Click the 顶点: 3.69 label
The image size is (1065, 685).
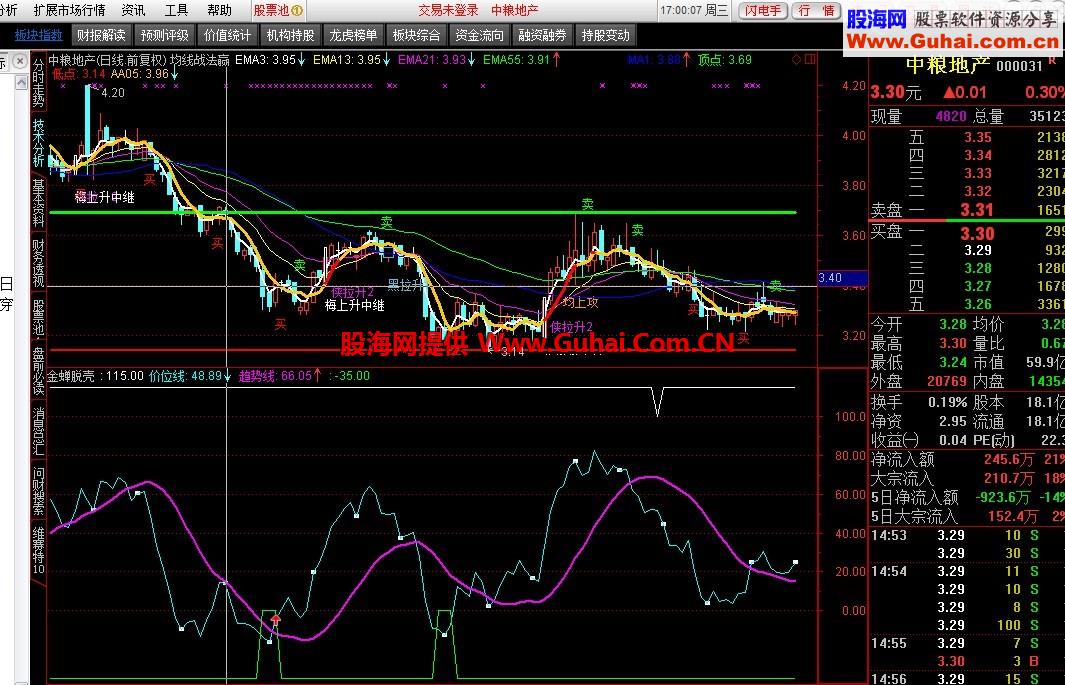(x=725, y=60)
